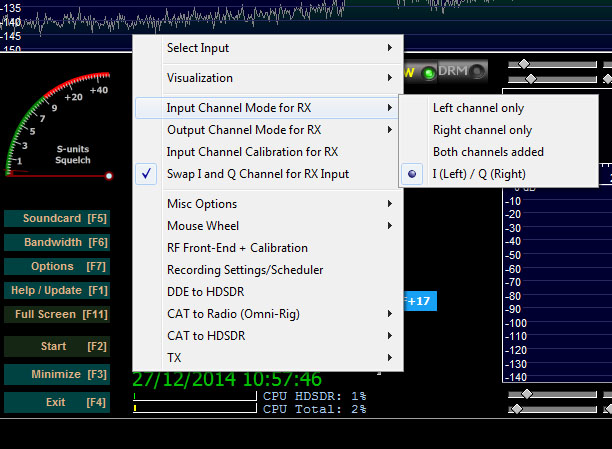Open Input Channel Mode for RX submenu
Viewport: 612px width, 449px height.
(268, 108)
